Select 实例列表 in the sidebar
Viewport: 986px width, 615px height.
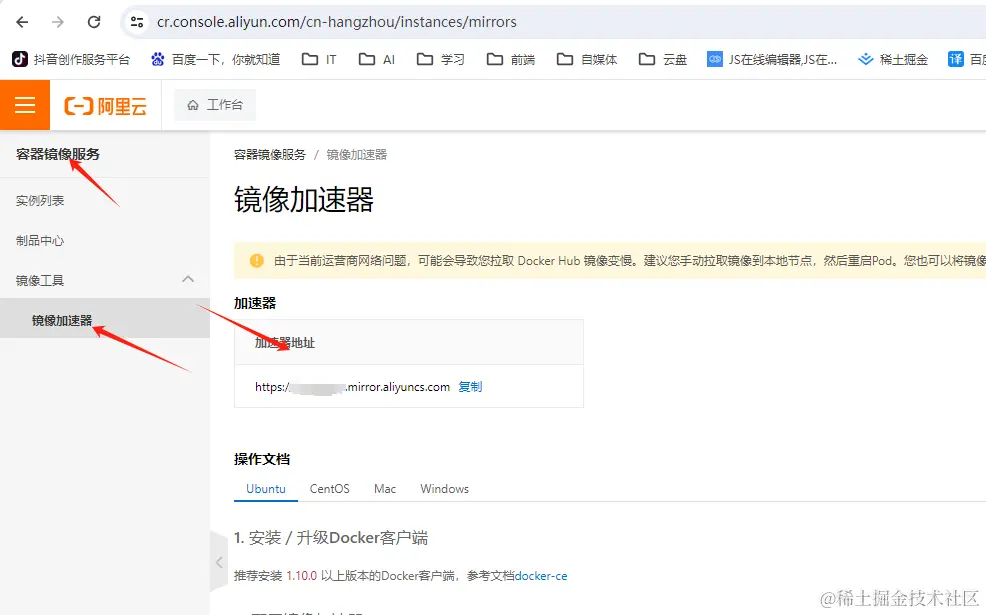(x=40, y=201)
